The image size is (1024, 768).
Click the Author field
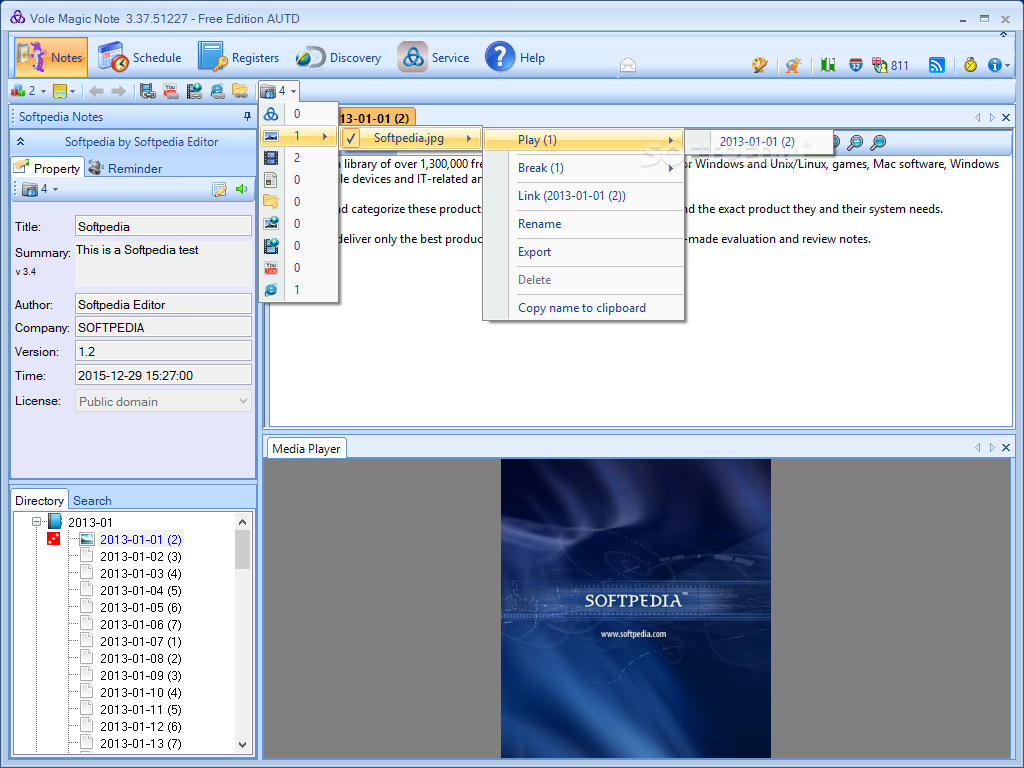tap(163, 304)
